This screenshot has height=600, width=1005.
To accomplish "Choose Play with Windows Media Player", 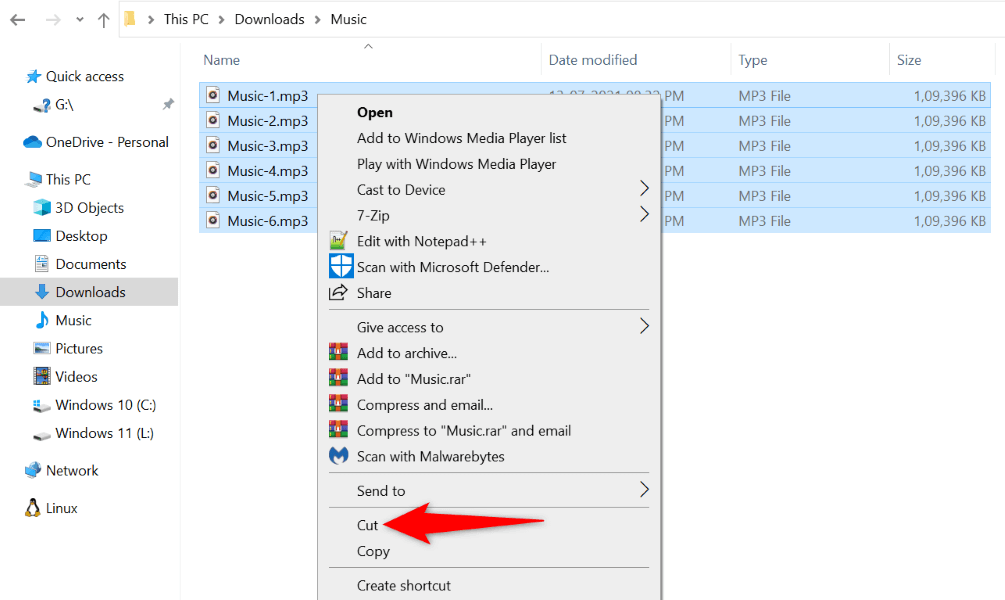I will click(x=456, y=164).
